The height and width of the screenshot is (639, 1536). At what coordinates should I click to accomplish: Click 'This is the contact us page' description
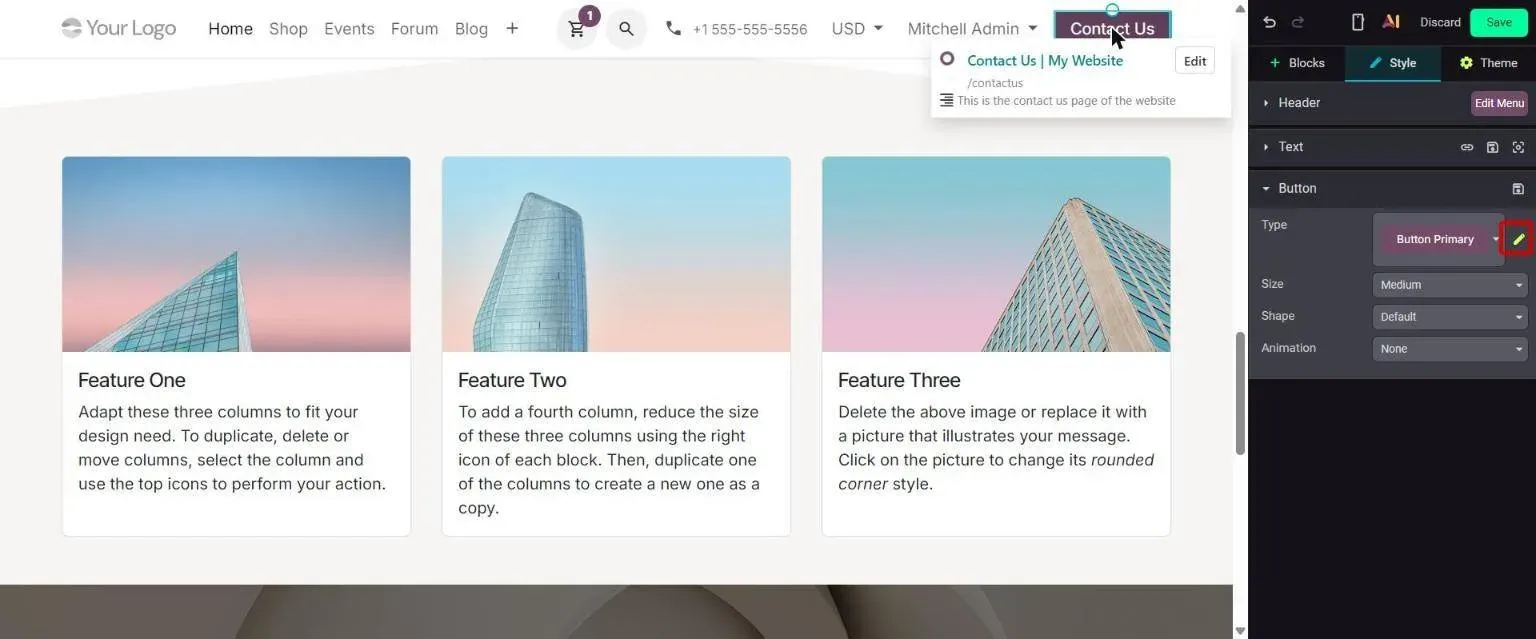(x=1066, y=100)
